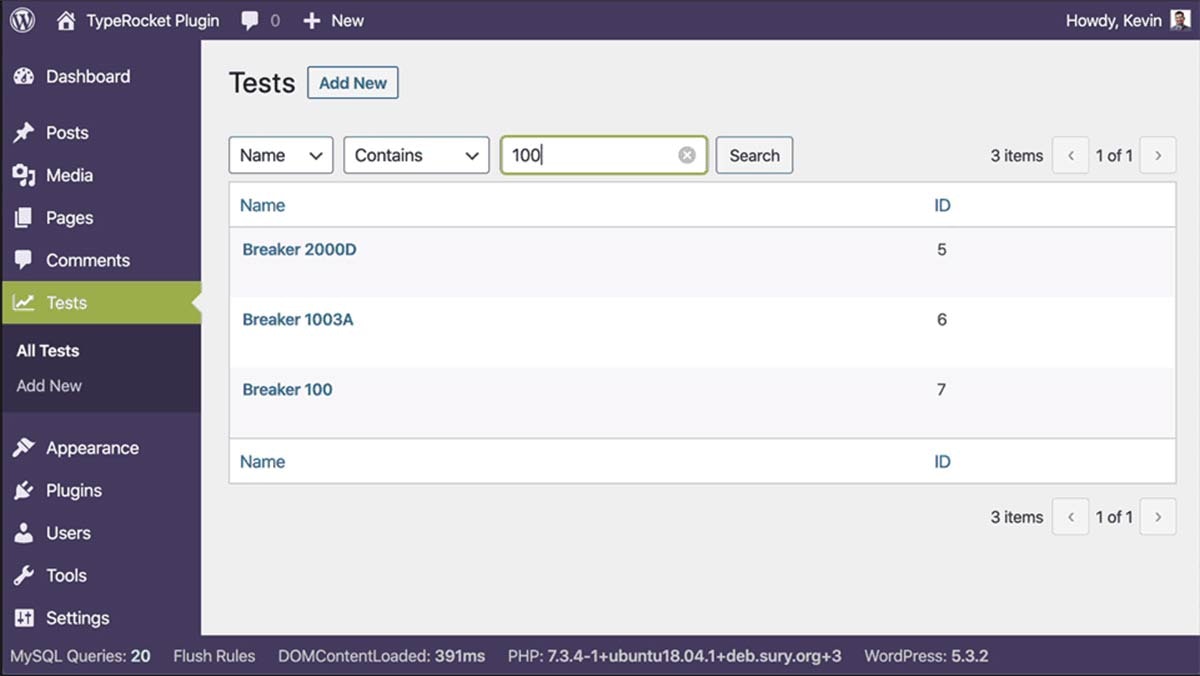This screenshot has width=1200, height=676.
Task: Select Add New in the Tests submenu
Action: pos(49,386)
